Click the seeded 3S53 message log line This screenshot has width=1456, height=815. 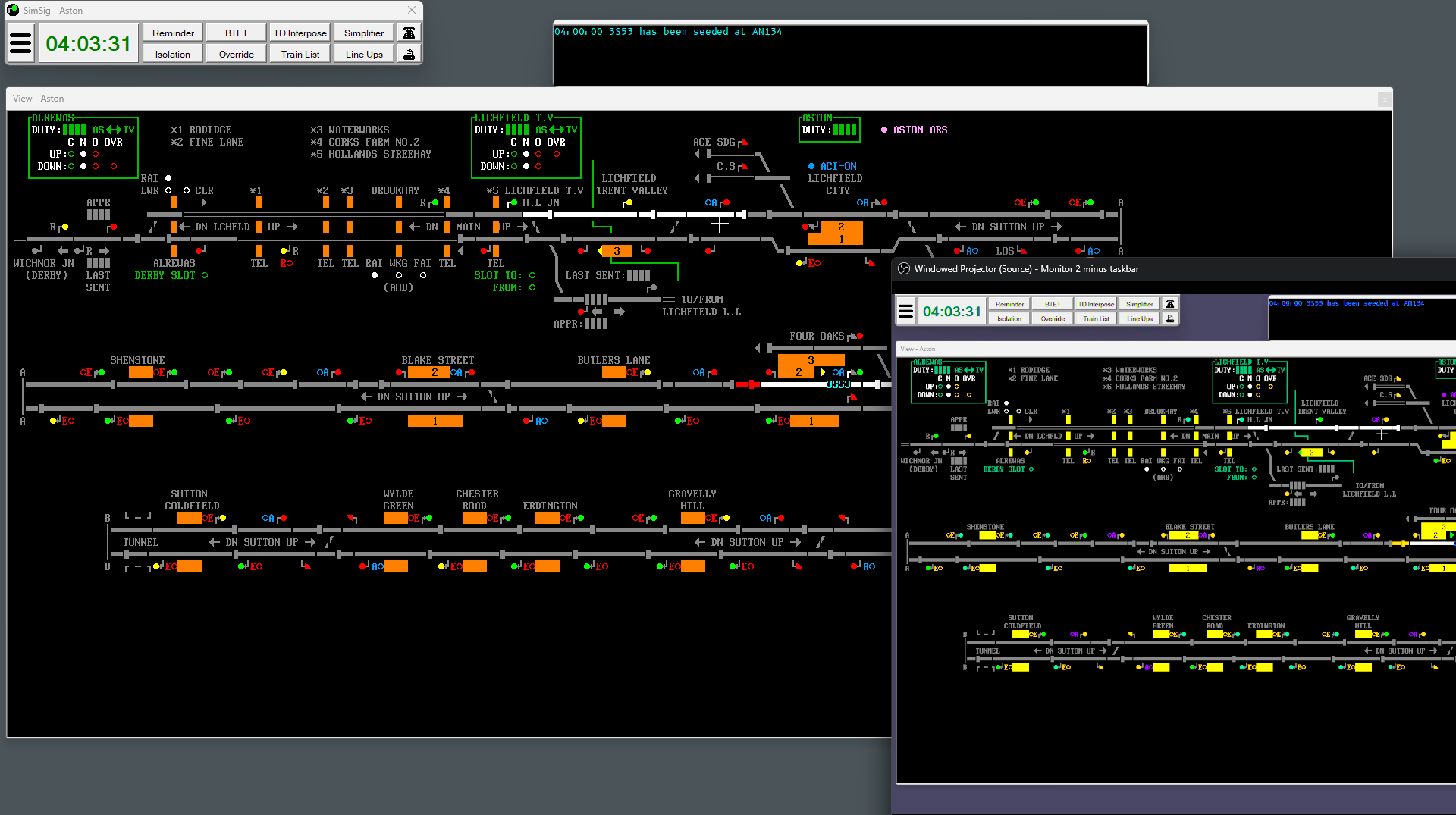click(x=668, y=32)
